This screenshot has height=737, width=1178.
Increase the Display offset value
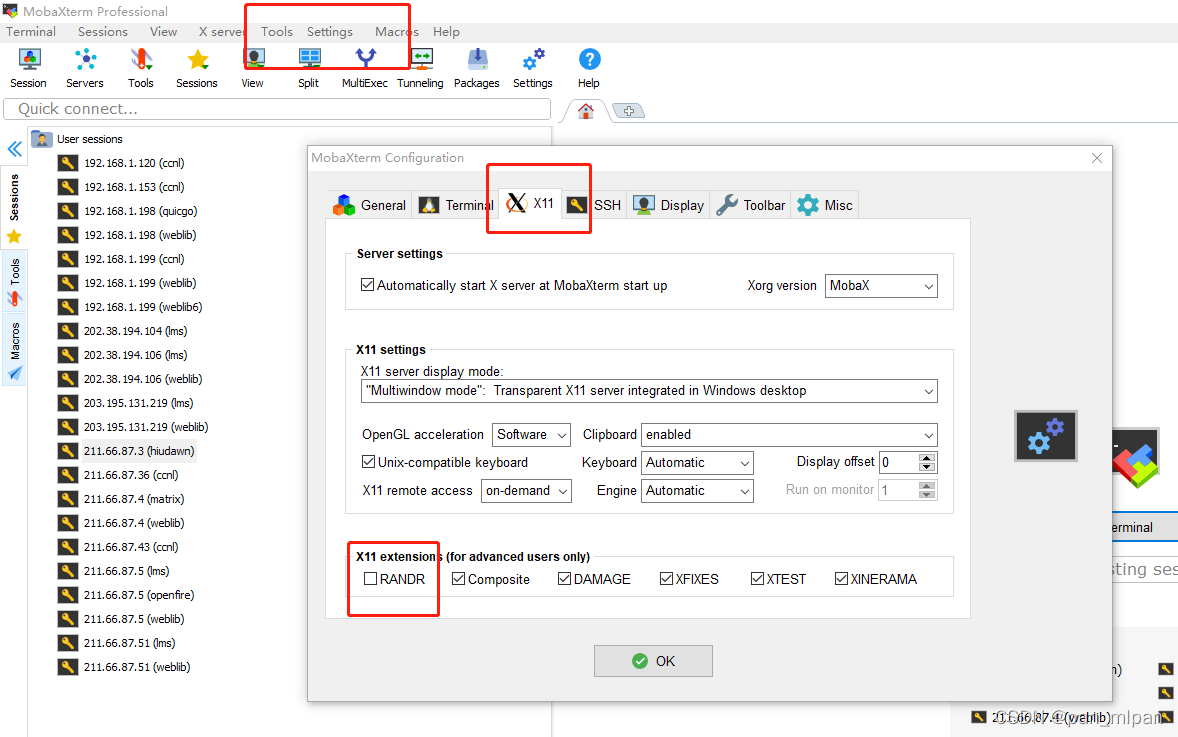pyautogui.click(x=927, y=458)
